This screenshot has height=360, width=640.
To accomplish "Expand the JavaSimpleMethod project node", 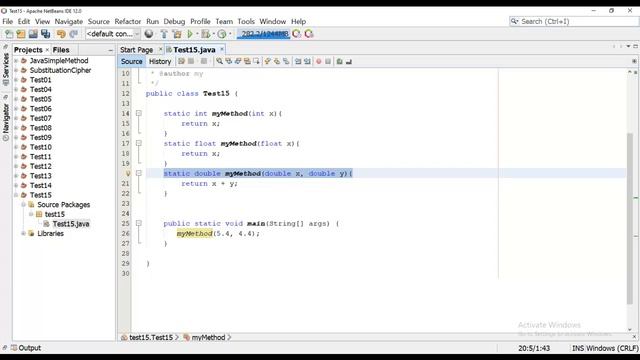I will pyautogui.click(x=16, y=60).
